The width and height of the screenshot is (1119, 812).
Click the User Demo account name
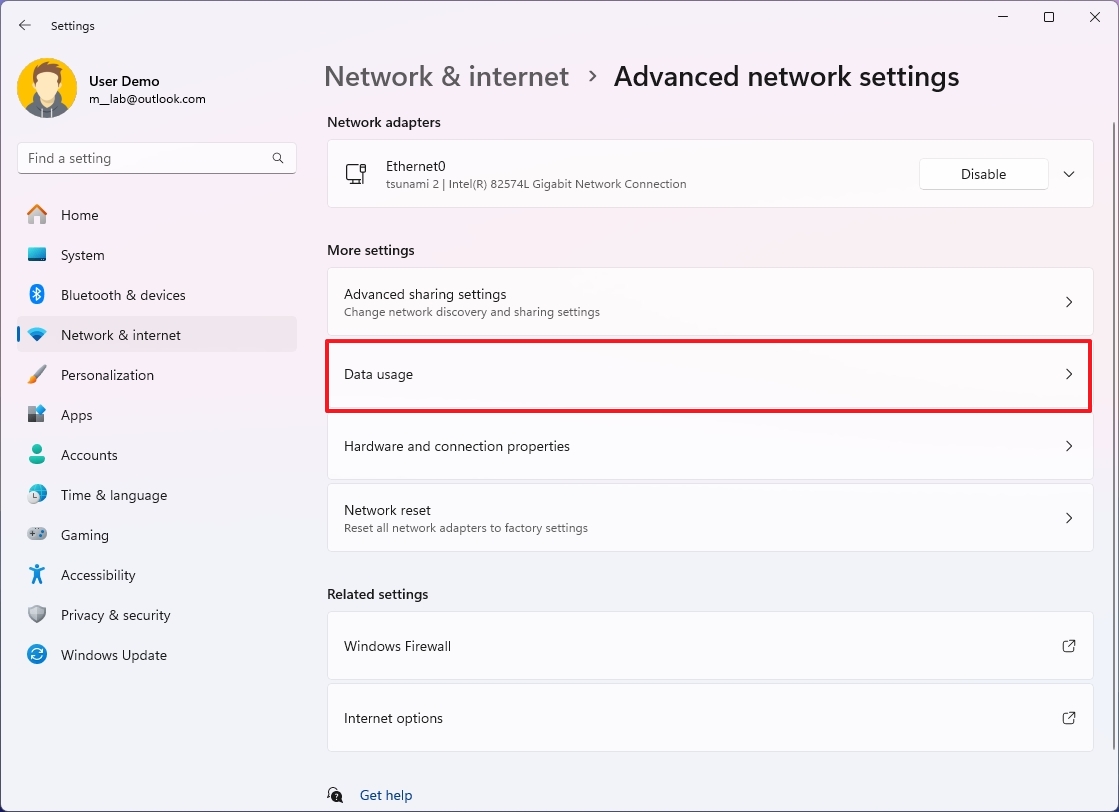[124, 81]
